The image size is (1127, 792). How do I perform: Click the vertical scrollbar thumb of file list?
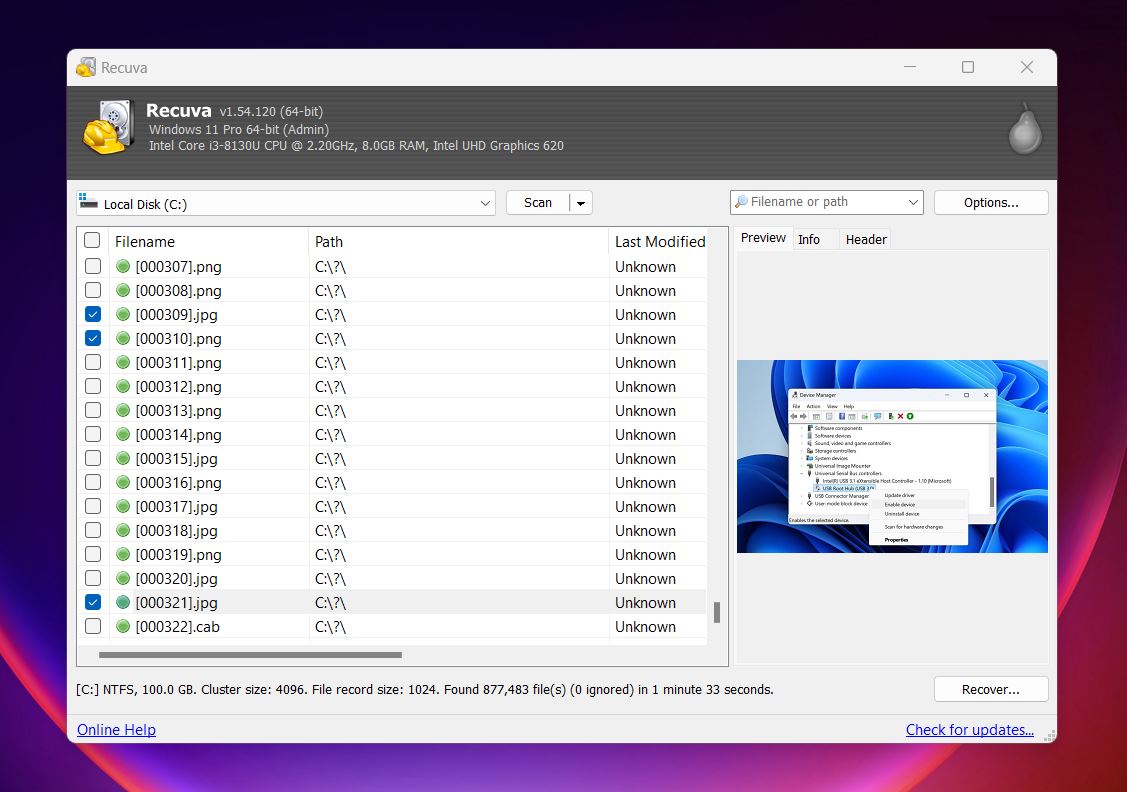(717, 612)
